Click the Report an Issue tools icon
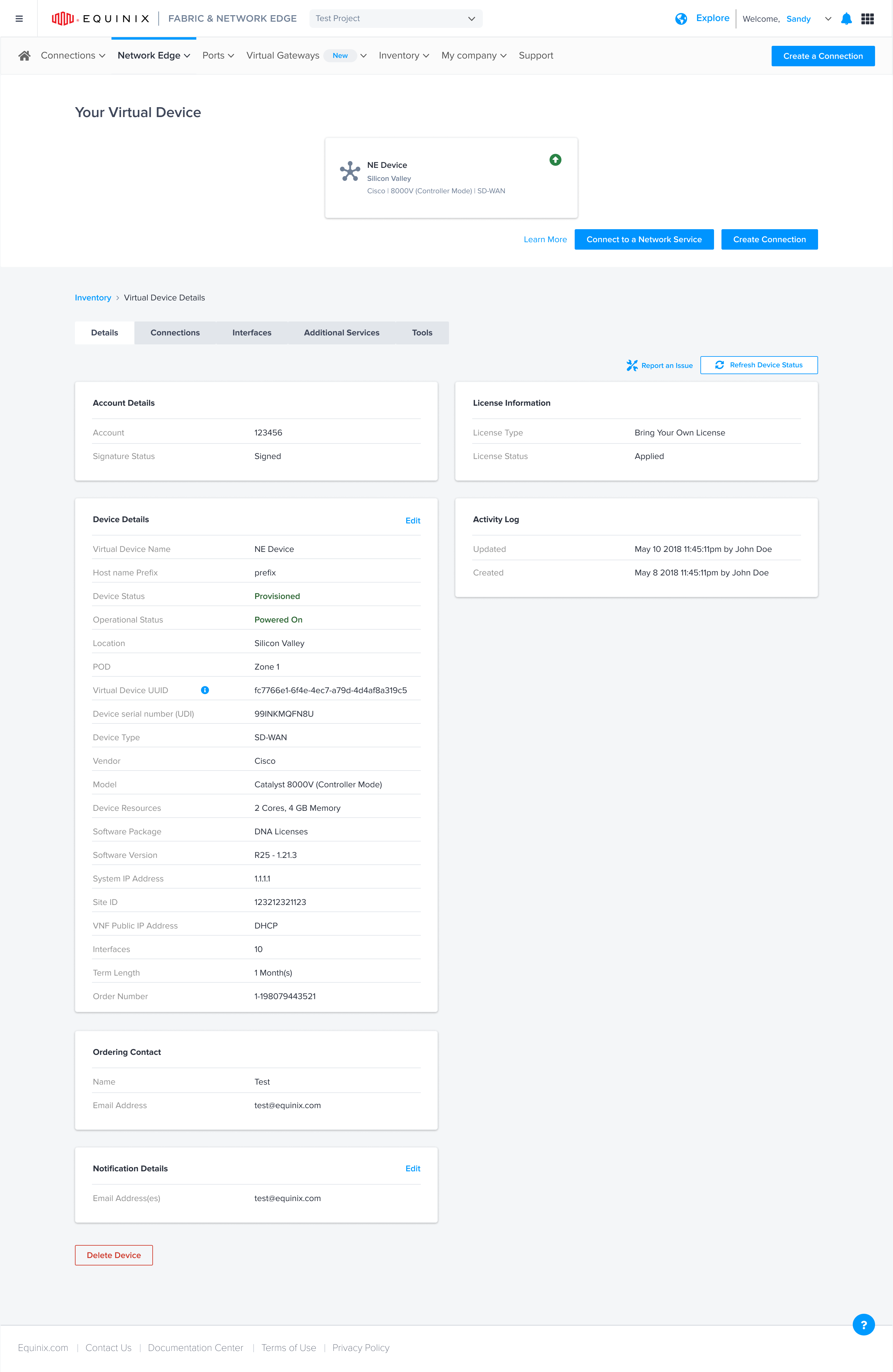The image size is (893, 1372). (632, 365)
